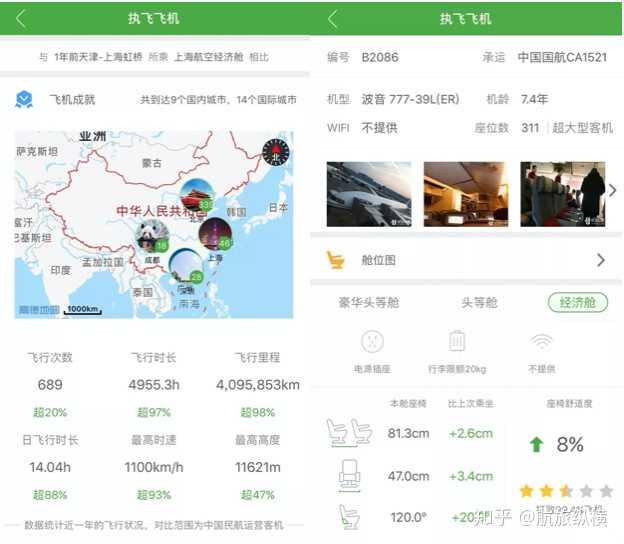Tap 上海航空经济舱 comparison text

point(209,57)
